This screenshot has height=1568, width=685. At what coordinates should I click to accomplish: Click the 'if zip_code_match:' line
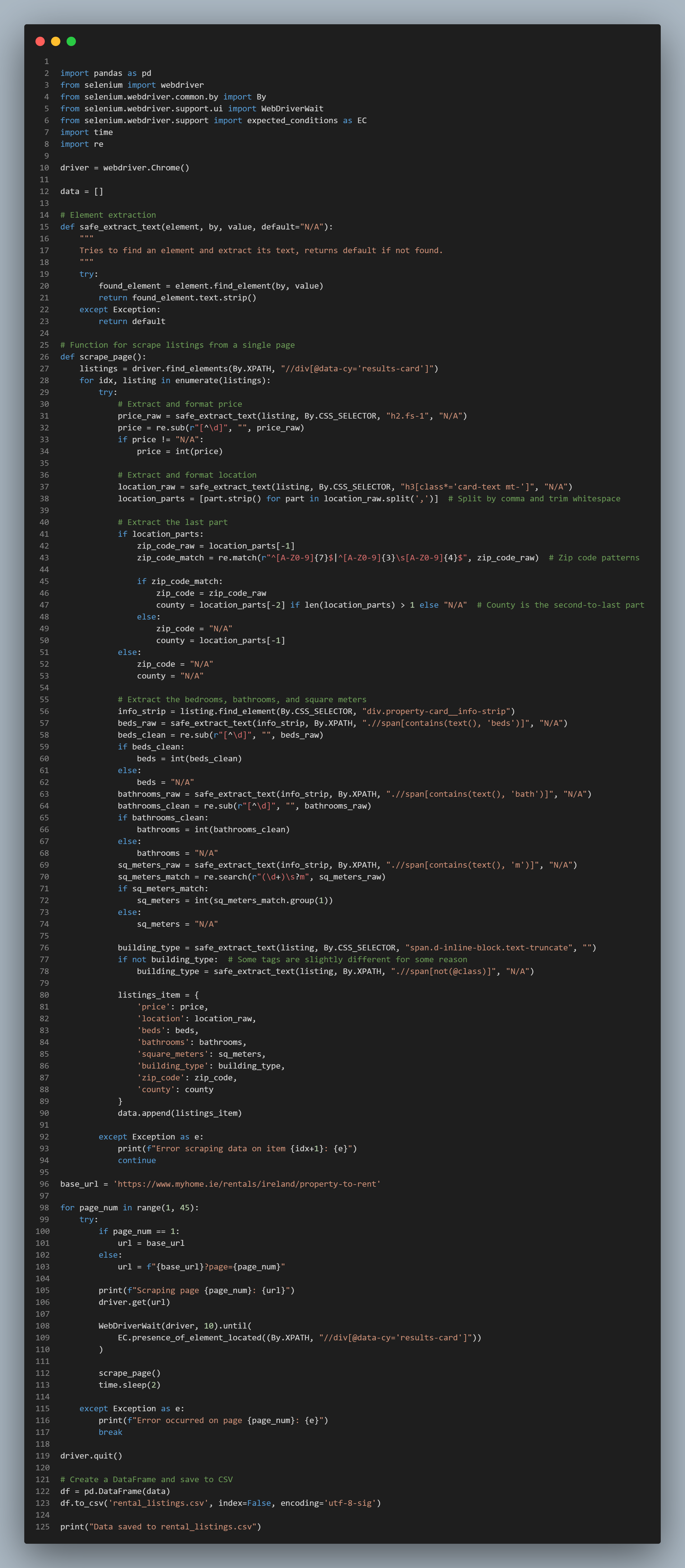pos(179,581)
